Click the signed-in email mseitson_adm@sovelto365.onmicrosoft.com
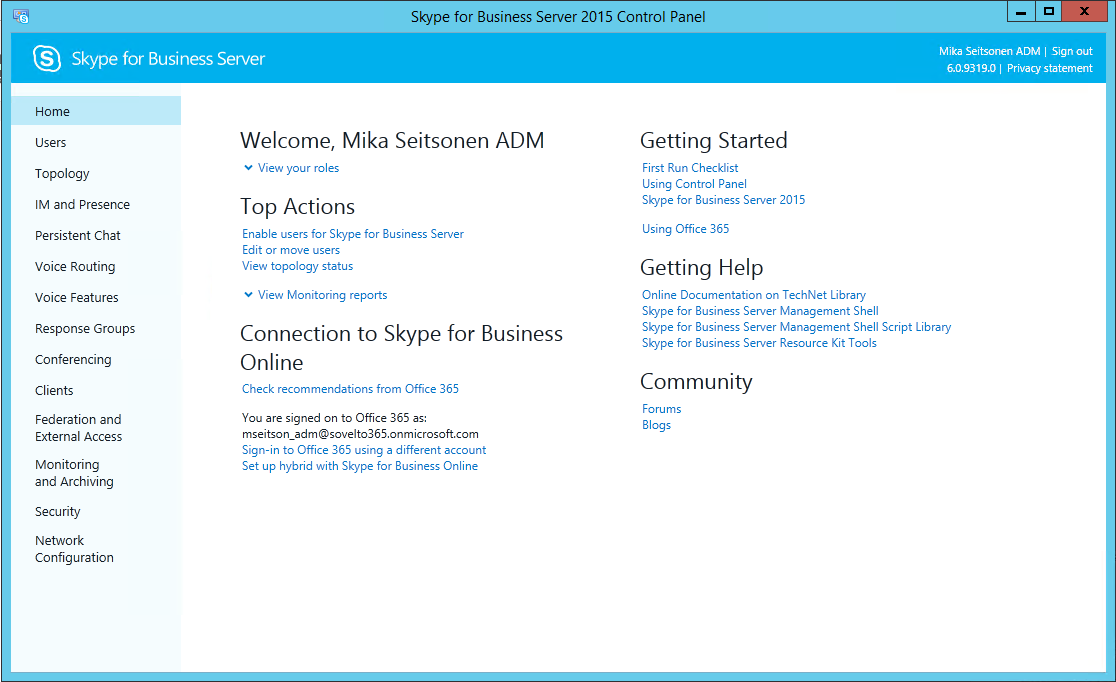The height and width of the screenshot is (682, 1116). 360,434
